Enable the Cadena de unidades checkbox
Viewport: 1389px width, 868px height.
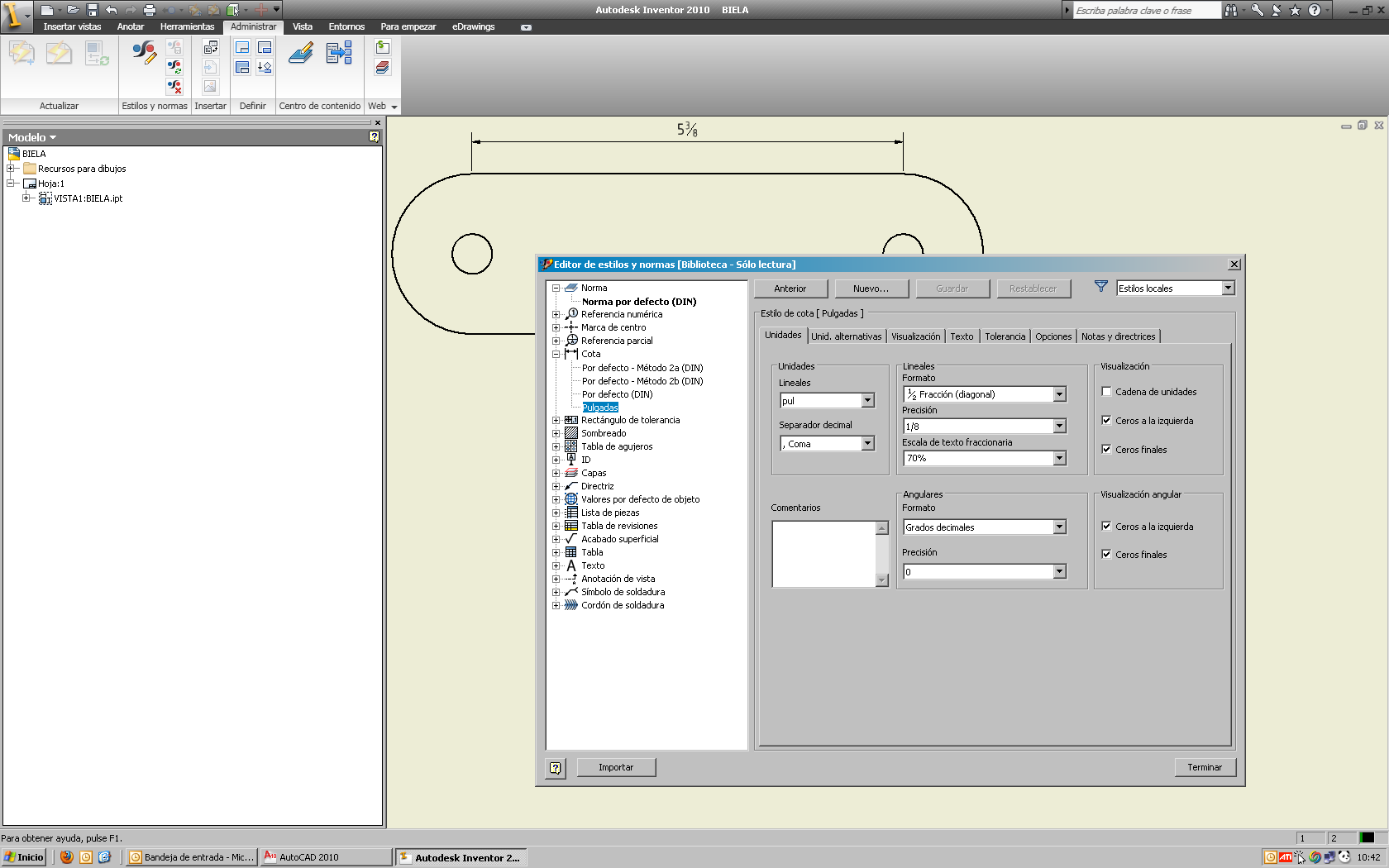tap(1106, 392)
